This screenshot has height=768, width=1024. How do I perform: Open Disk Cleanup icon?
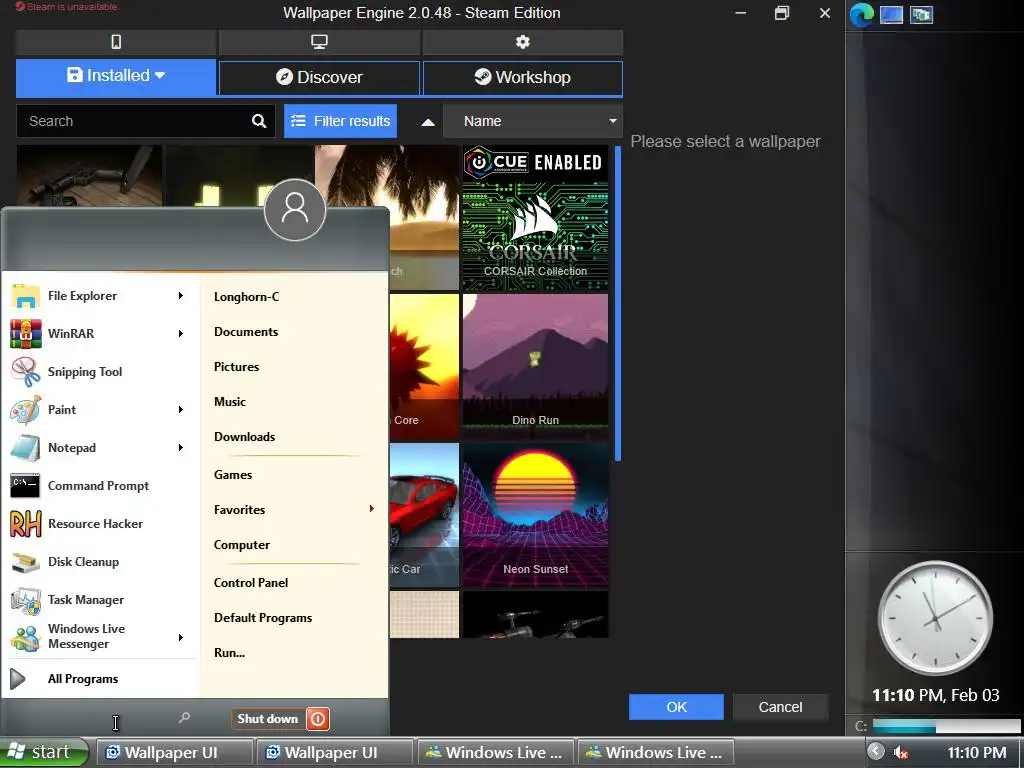coord(25,562)
